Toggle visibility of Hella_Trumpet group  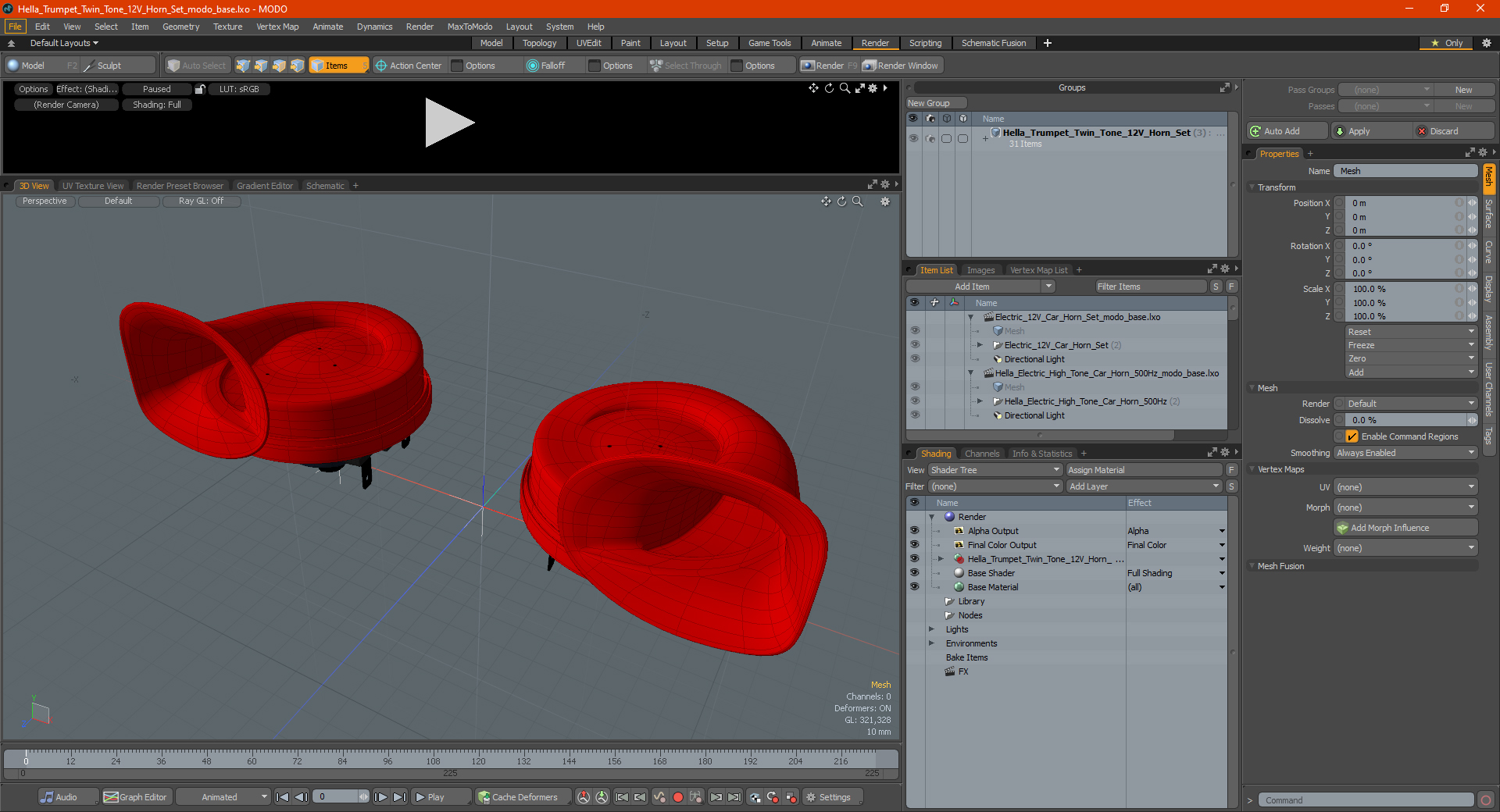click(x=912, y=138)
